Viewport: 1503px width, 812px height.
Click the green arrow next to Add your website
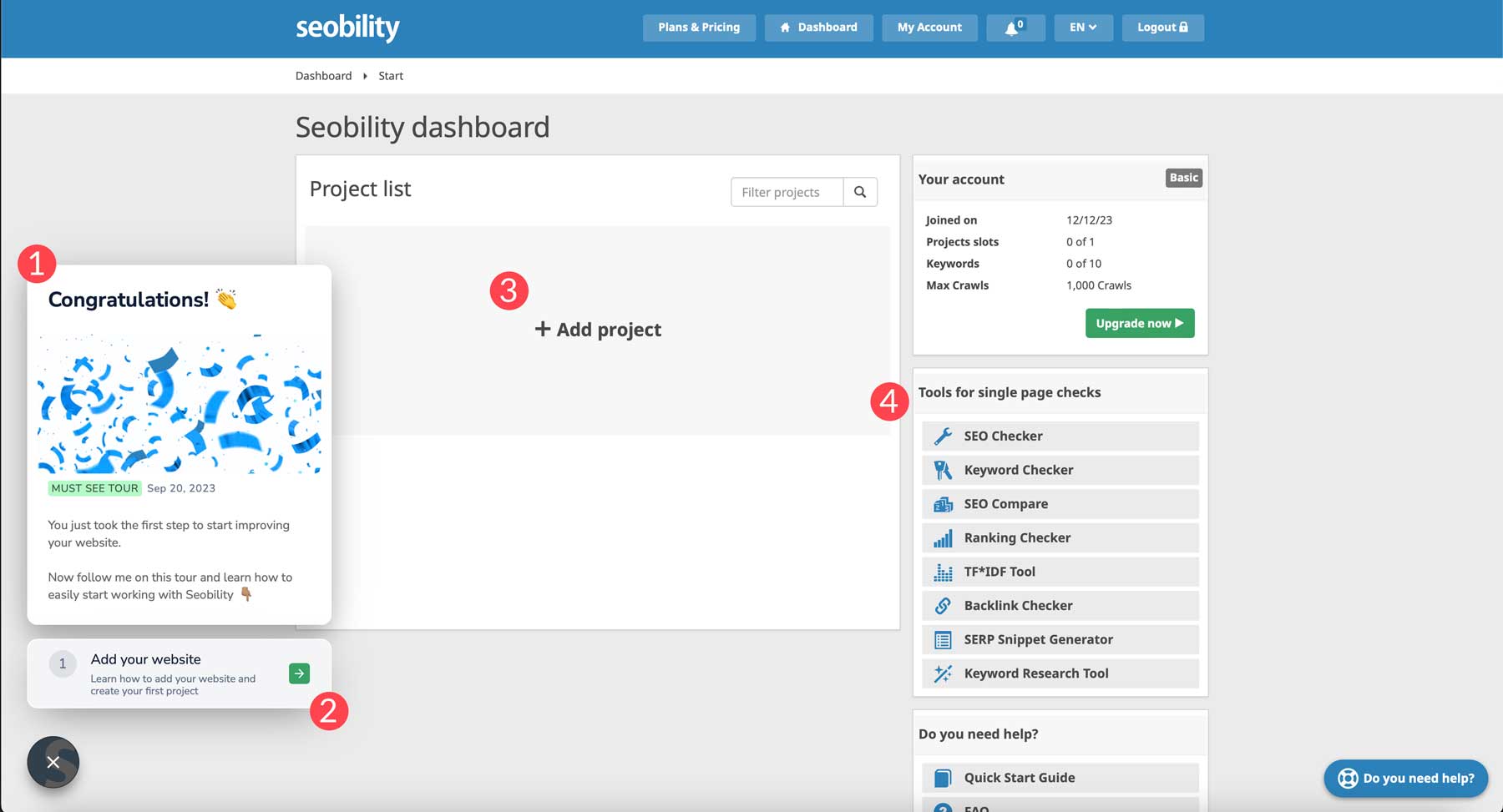pyautogui.click(x=299, y=673)
